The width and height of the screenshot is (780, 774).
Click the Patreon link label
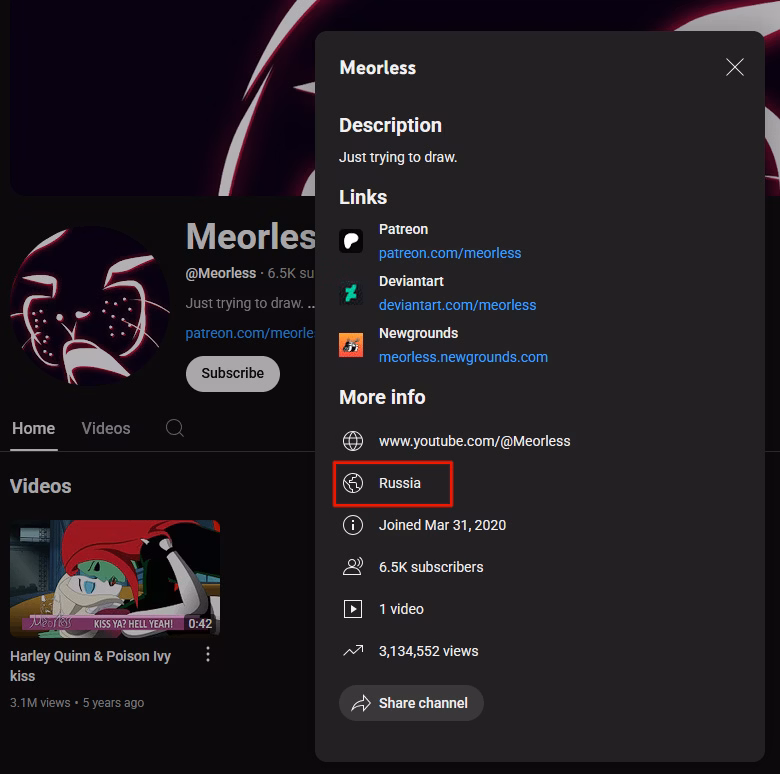point(403,229)
